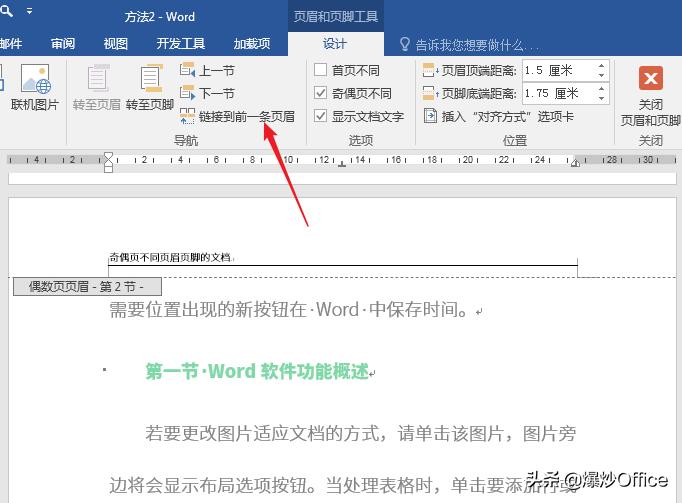Screen dimensions: 682x503
Task: Switch to the 邮件 ribbon tab
Action: 10,44
